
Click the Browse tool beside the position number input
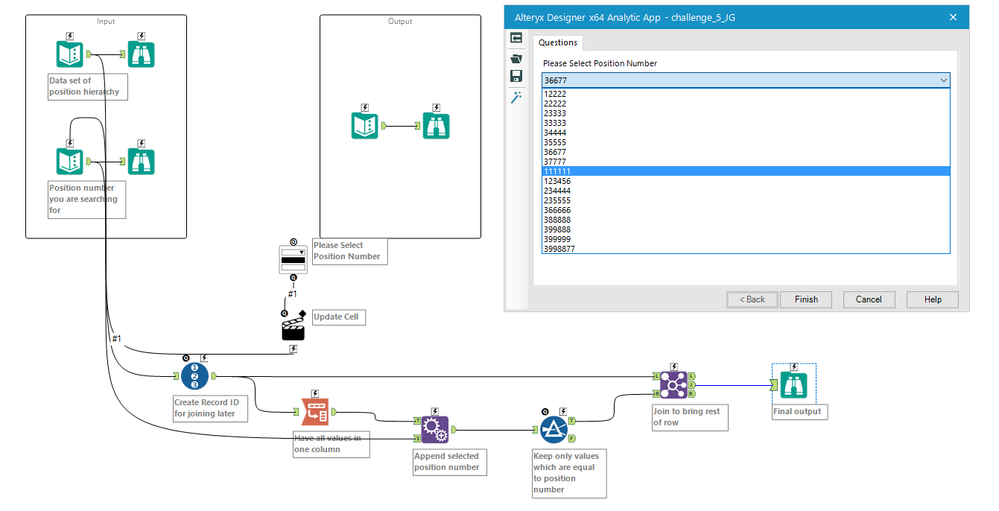(x=141, y=161)
